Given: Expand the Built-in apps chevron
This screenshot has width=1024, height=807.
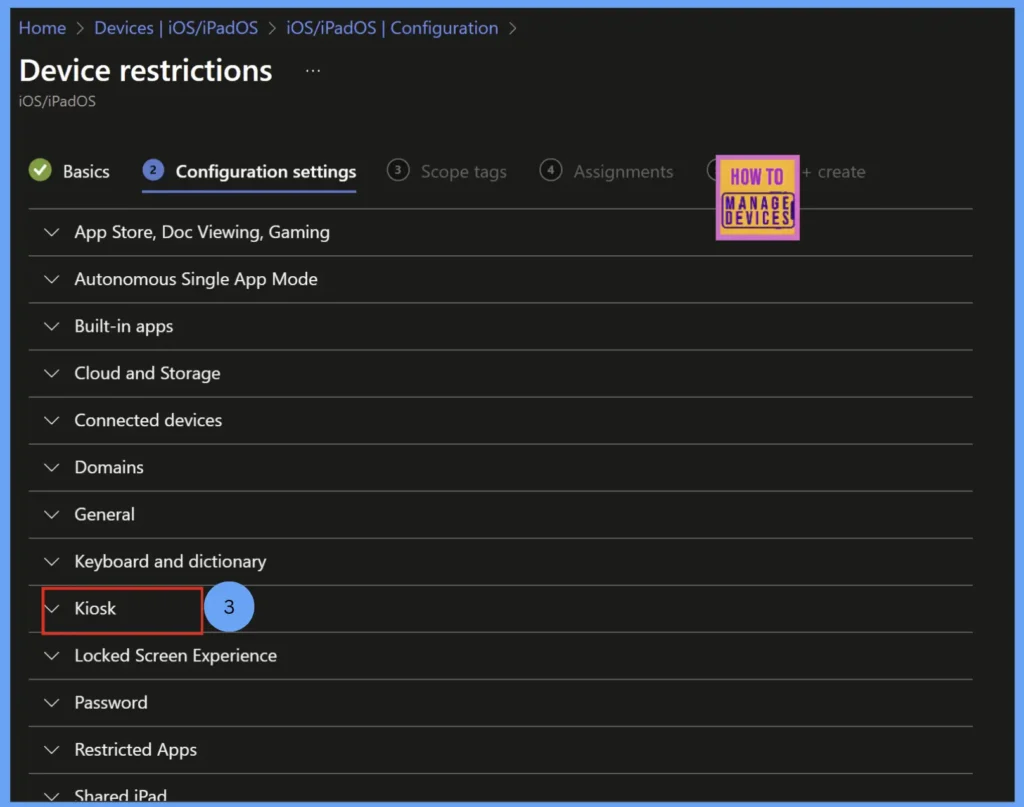Looking at the screenshot, I should (52, 326).
